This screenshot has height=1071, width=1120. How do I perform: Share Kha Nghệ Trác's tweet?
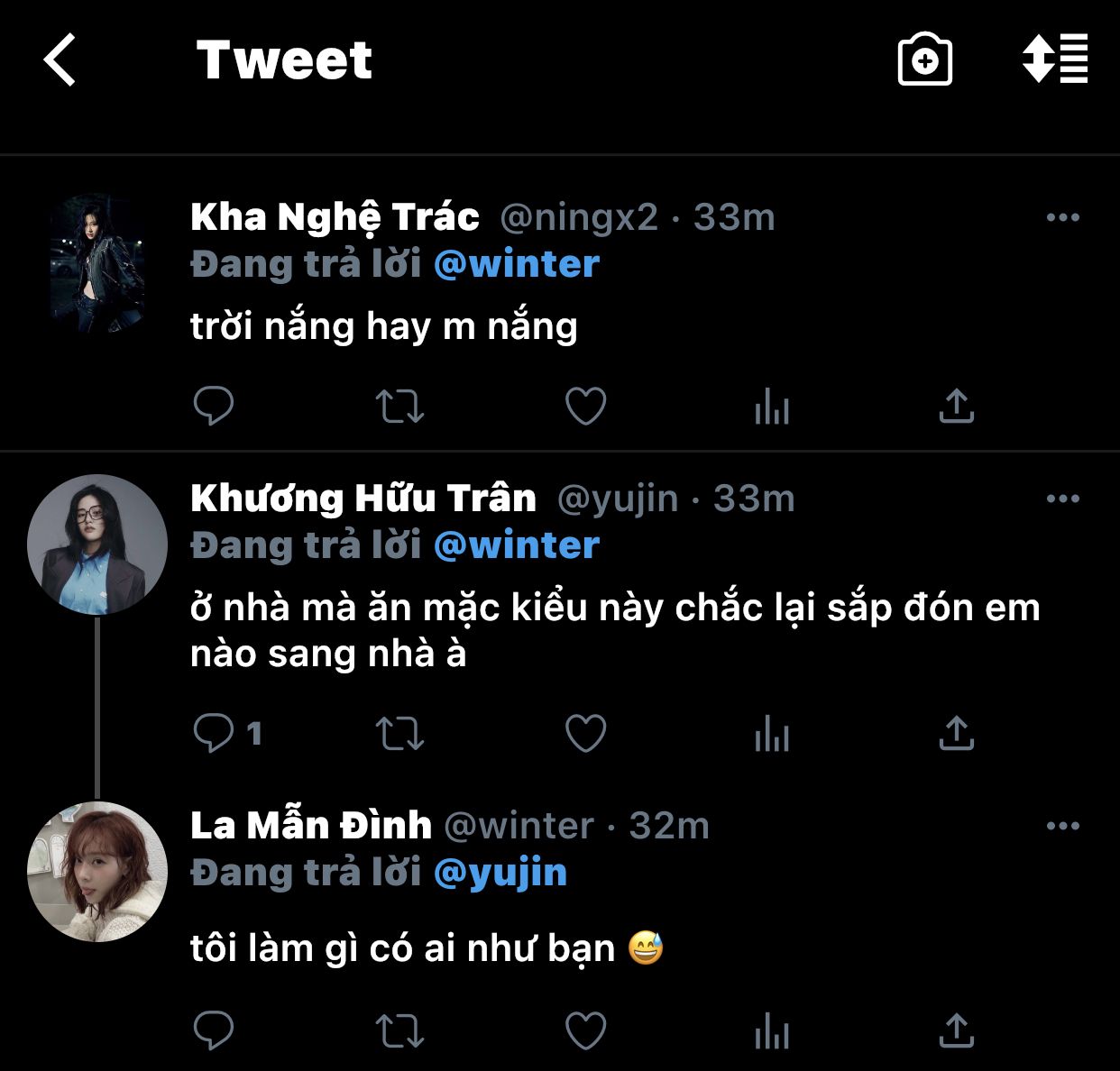(957, 406)
